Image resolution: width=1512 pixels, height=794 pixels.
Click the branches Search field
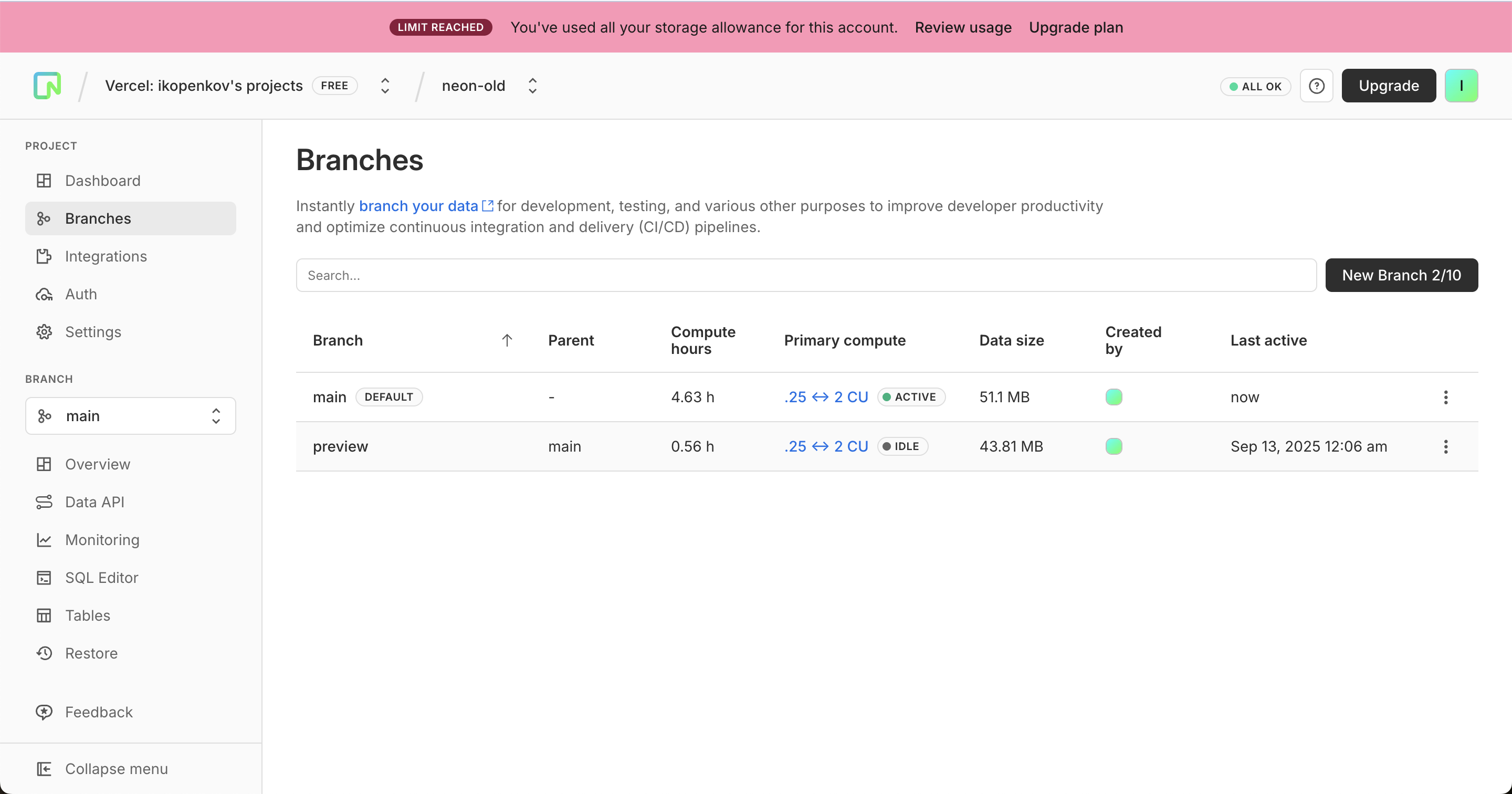805,275
